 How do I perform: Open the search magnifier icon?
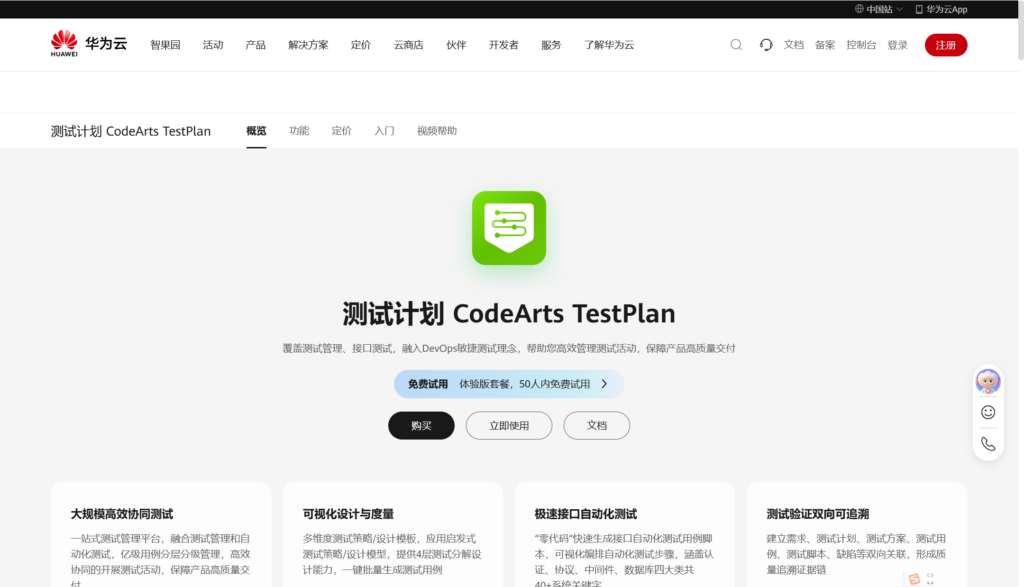tap(736, 44)
